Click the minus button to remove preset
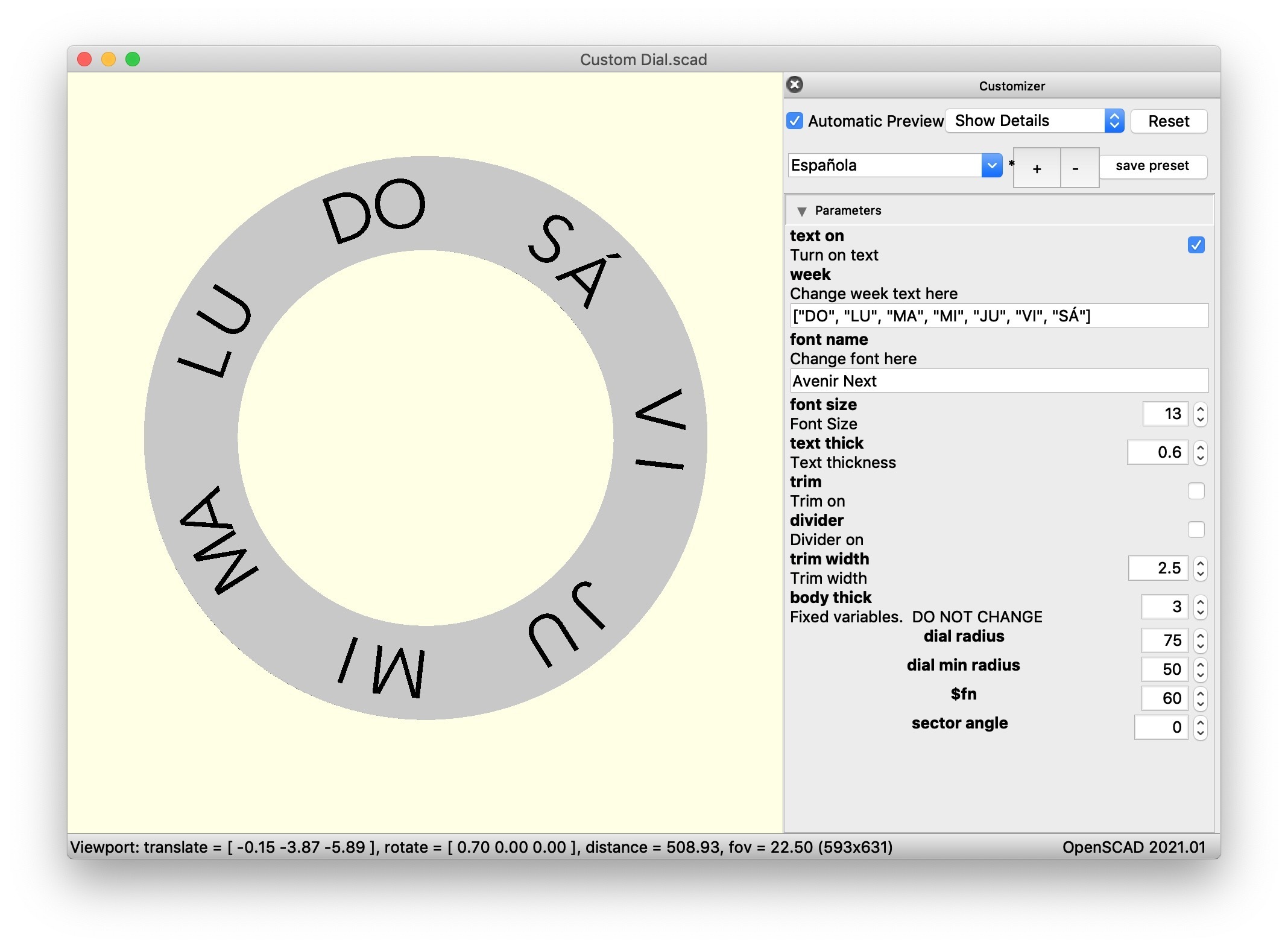Image resolution: width=1288 pixels, height=948 pixels. [x=1076, y=168]
